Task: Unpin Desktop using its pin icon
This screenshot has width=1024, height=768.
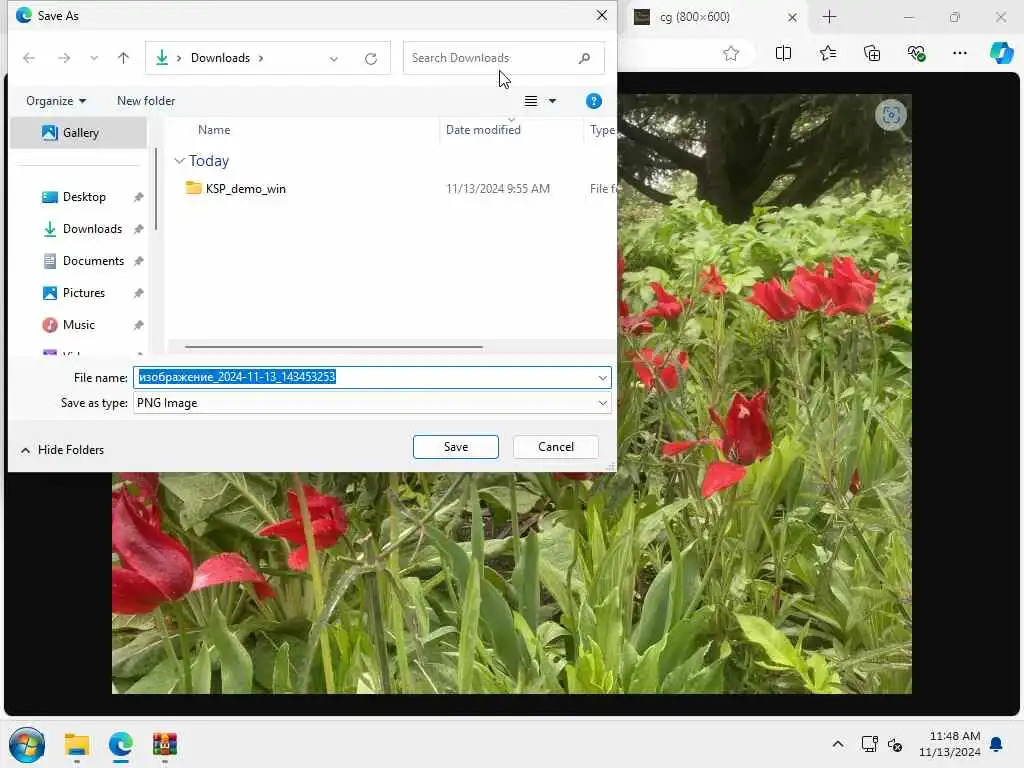Action: (x=138, y=197)
